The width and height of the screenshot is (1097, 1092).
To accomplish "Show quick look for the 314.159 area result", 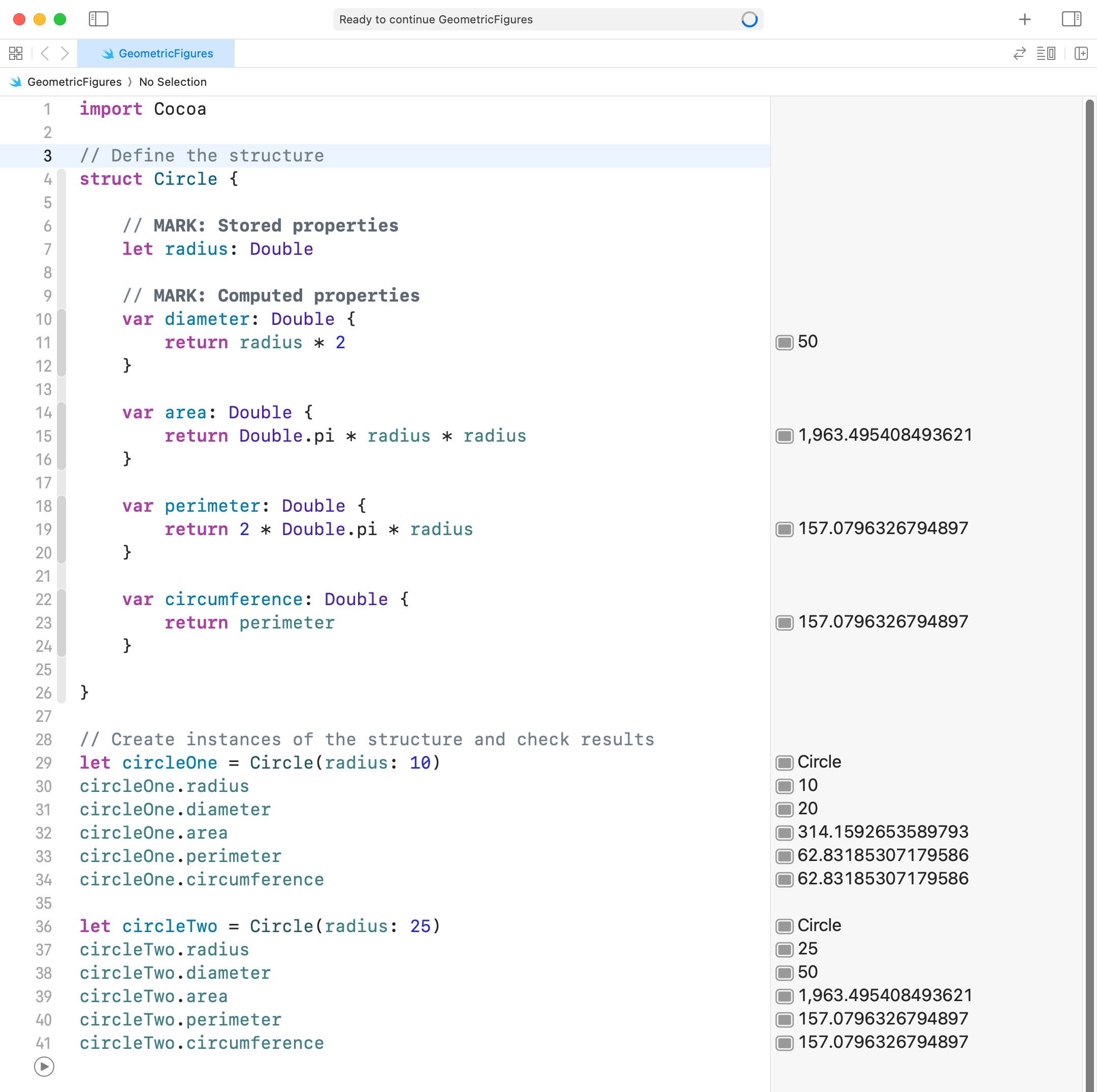I will [784, 833].
